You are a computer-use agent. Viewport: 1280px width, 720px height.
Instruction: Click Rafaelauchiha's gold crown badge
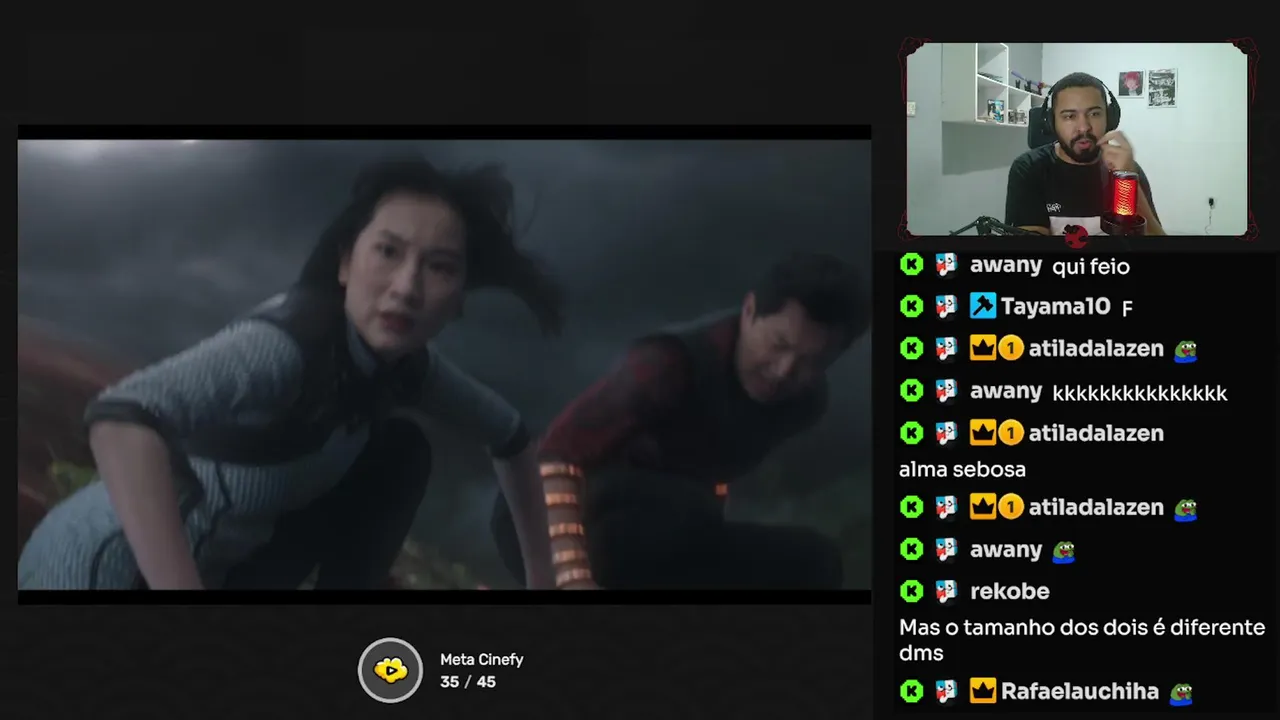(983, 691)
